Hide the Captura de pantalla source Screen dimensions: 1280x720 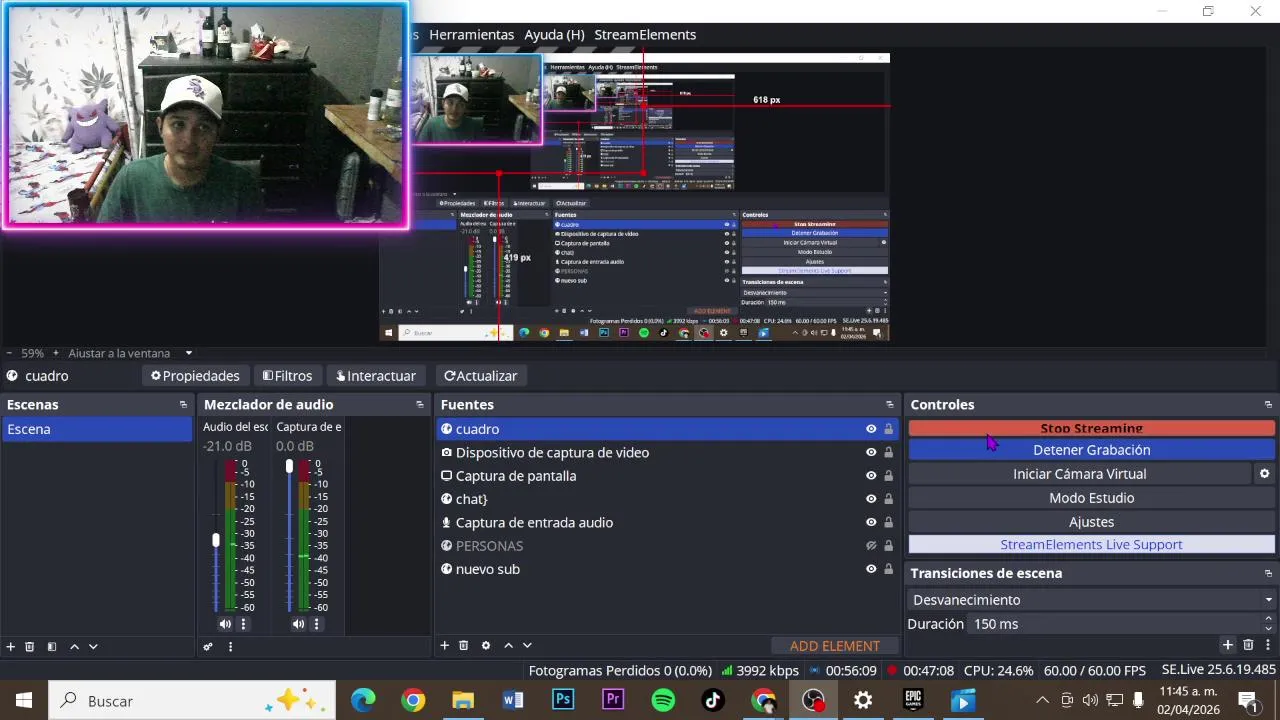tap(871, 476)
